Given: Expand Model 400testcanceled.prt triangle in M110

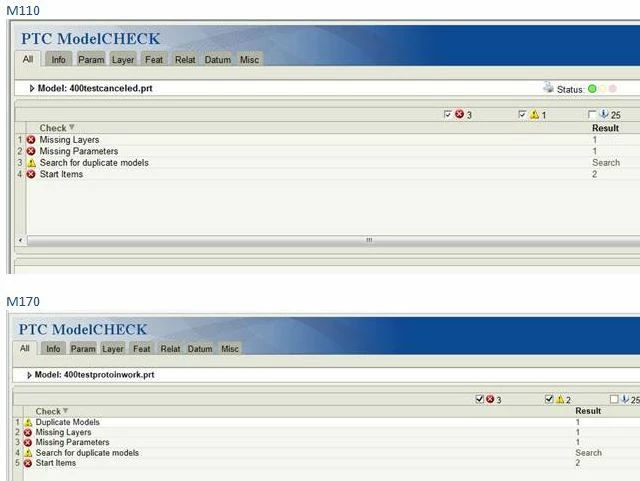Looking at the screenshot, I should (x=32, y=88).
